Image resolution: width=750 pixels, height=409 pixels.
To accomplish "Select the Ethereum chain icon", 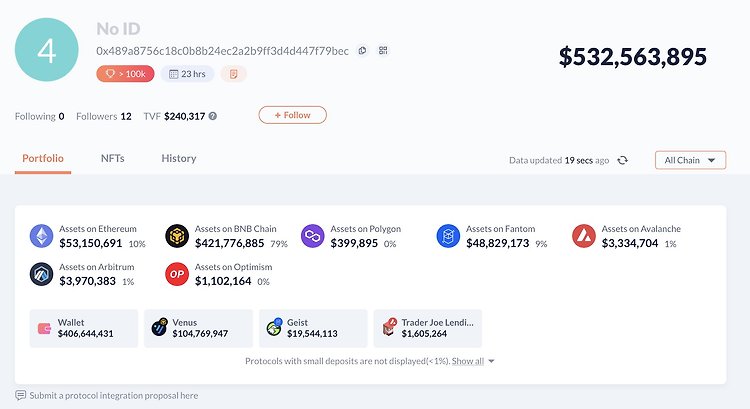I will pos(42,236).
